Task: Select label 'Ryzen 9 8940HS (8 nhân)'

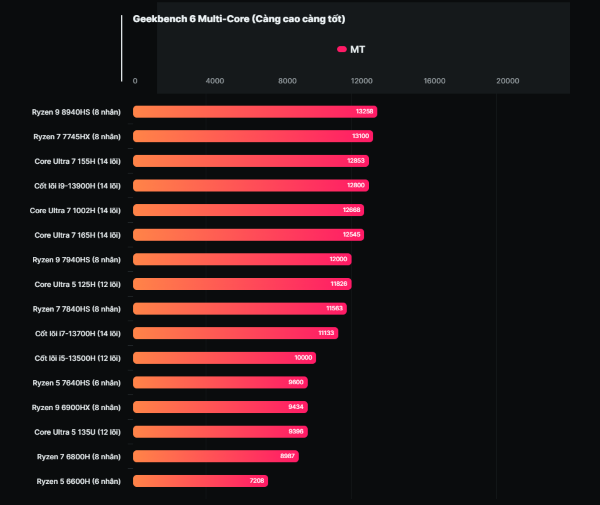Action: pos(76,112)
